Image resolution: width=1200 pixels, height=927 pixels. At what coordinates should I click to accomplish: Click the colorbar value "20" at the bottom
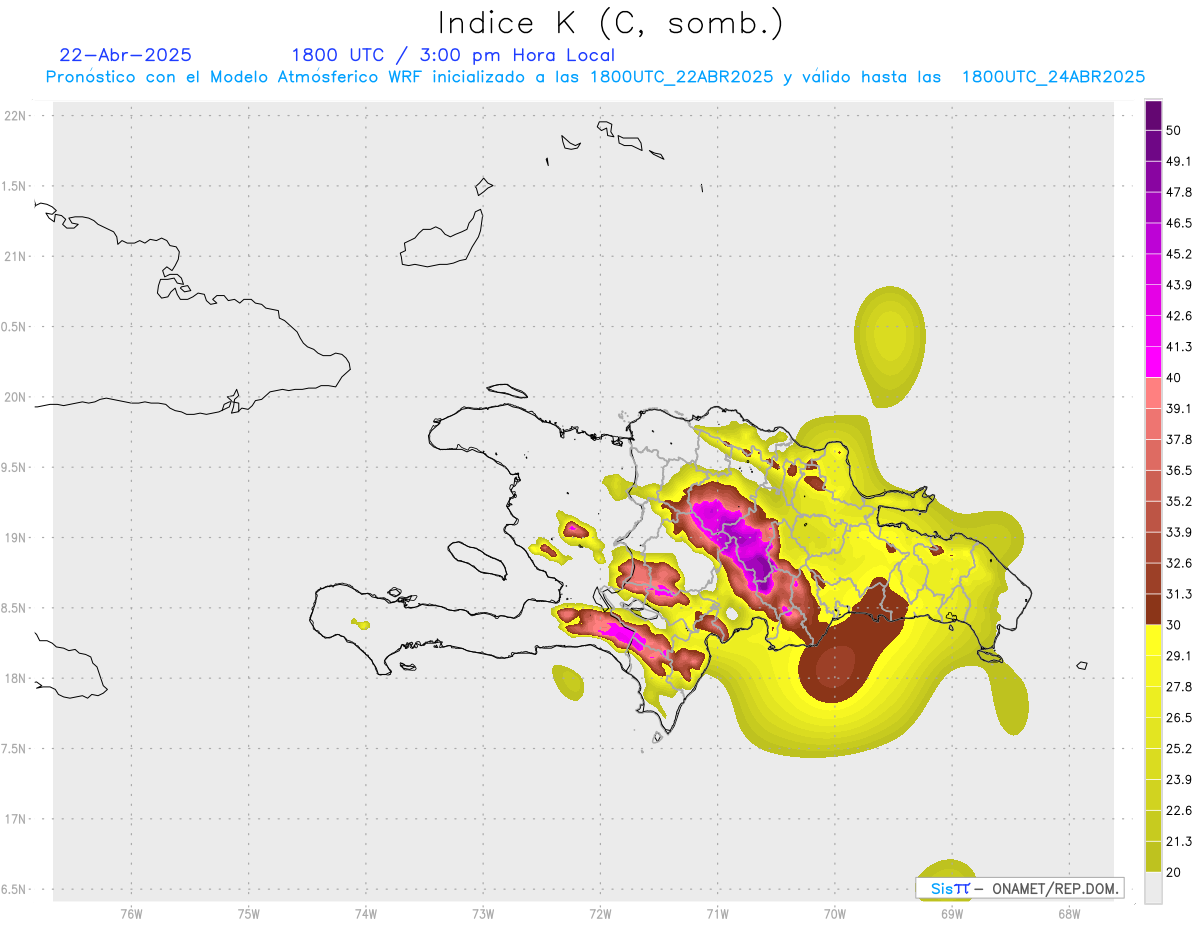pos(1173,872)
